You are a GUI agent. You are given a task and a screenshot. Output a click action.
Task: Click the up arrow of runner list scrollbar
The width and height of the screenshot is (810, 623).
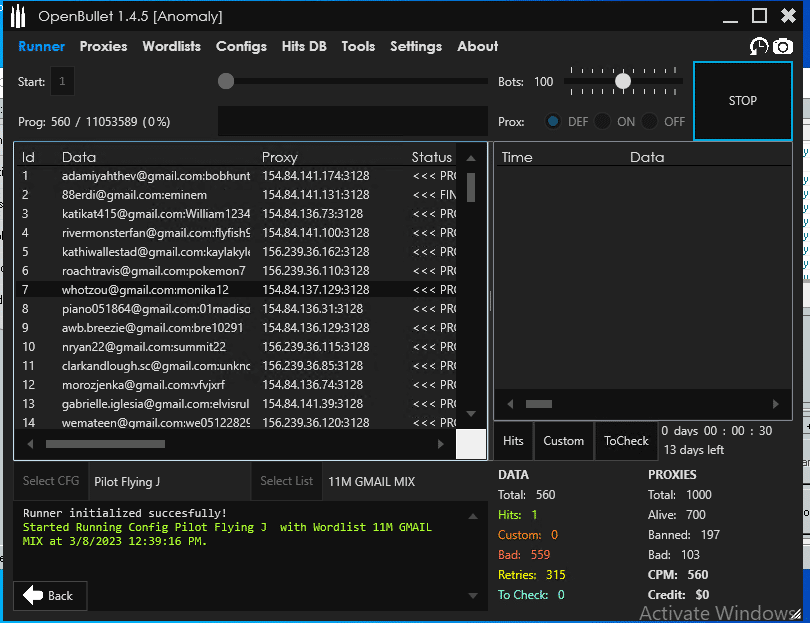(471, 157)
